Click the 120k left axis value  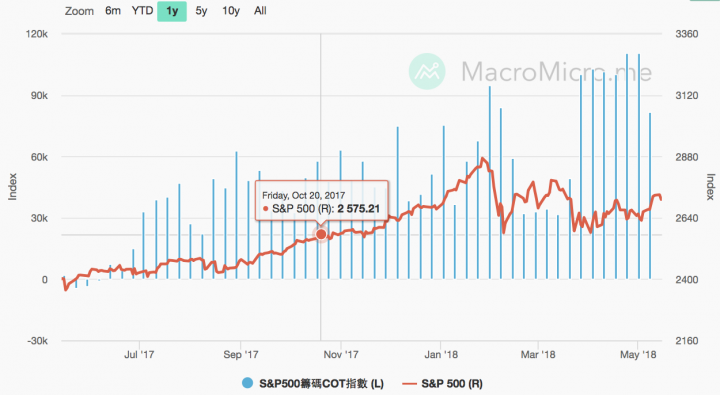pos(37,34)
